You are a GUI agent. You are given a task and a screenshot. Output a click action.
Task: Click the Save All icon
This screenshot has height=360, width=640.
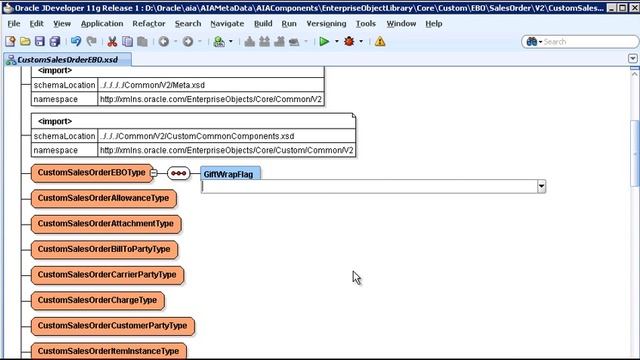point(55,41)
